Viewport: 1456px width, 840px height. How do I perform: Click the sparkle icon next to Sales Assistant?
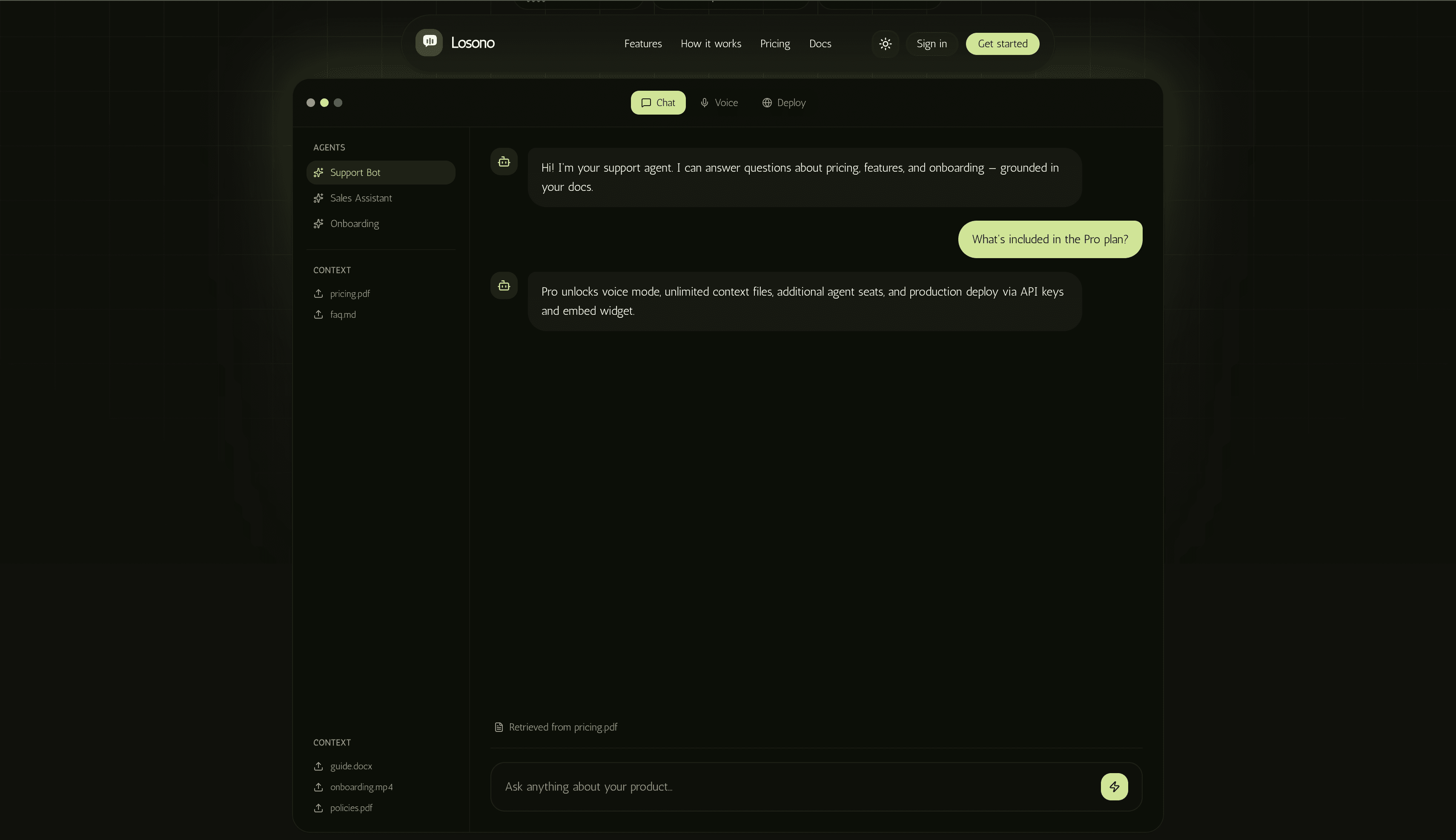point(318,198)
